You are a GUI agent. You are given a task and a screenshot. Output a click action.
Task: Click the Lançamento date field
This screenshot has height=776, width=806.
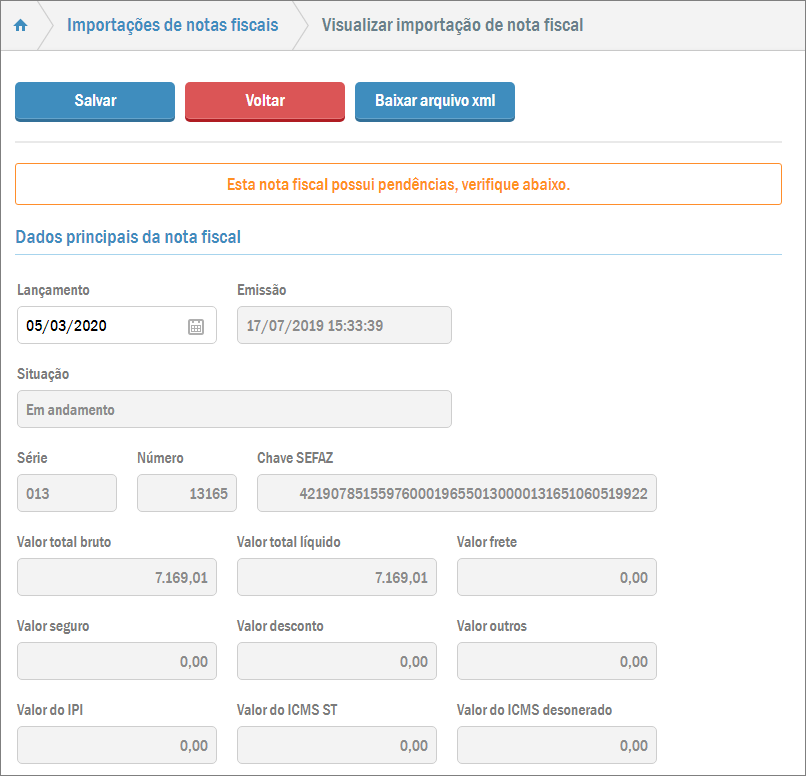(100, 326)
